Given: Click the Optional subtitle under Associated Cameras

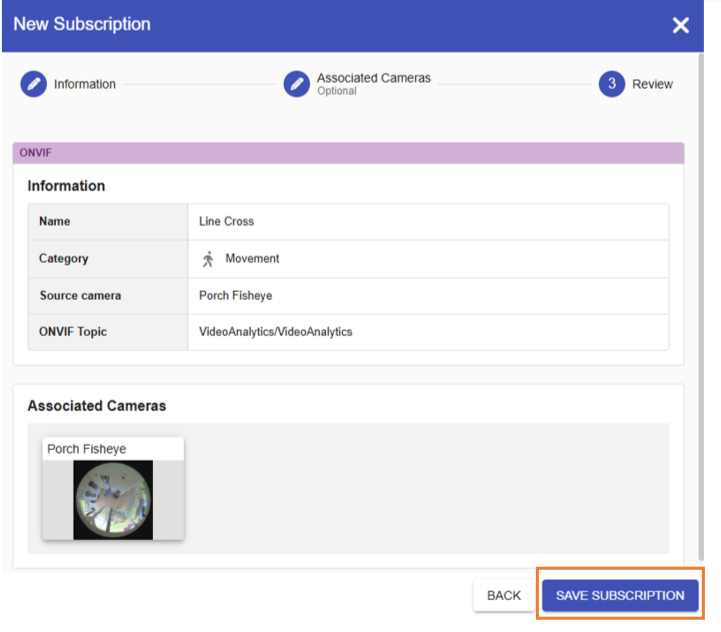Looking at the screenshot, I should (337, 91).
